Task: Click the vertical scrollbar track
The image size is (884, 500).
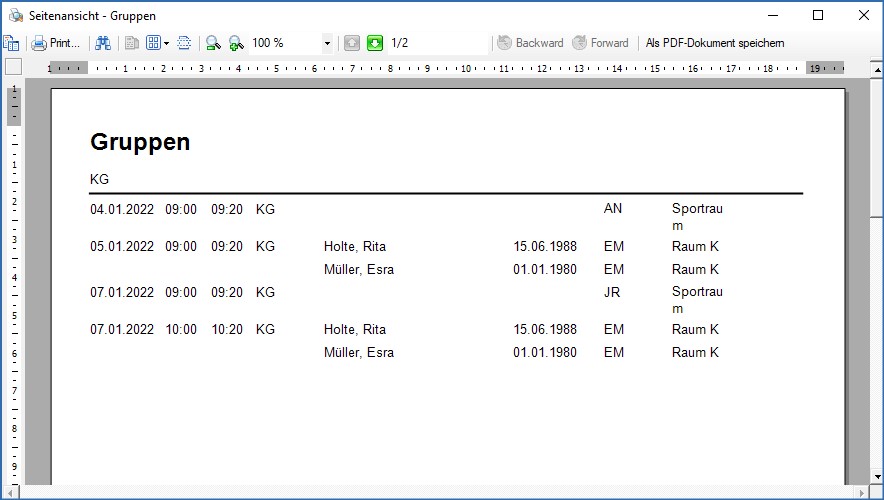Action: tap(876, 350)
